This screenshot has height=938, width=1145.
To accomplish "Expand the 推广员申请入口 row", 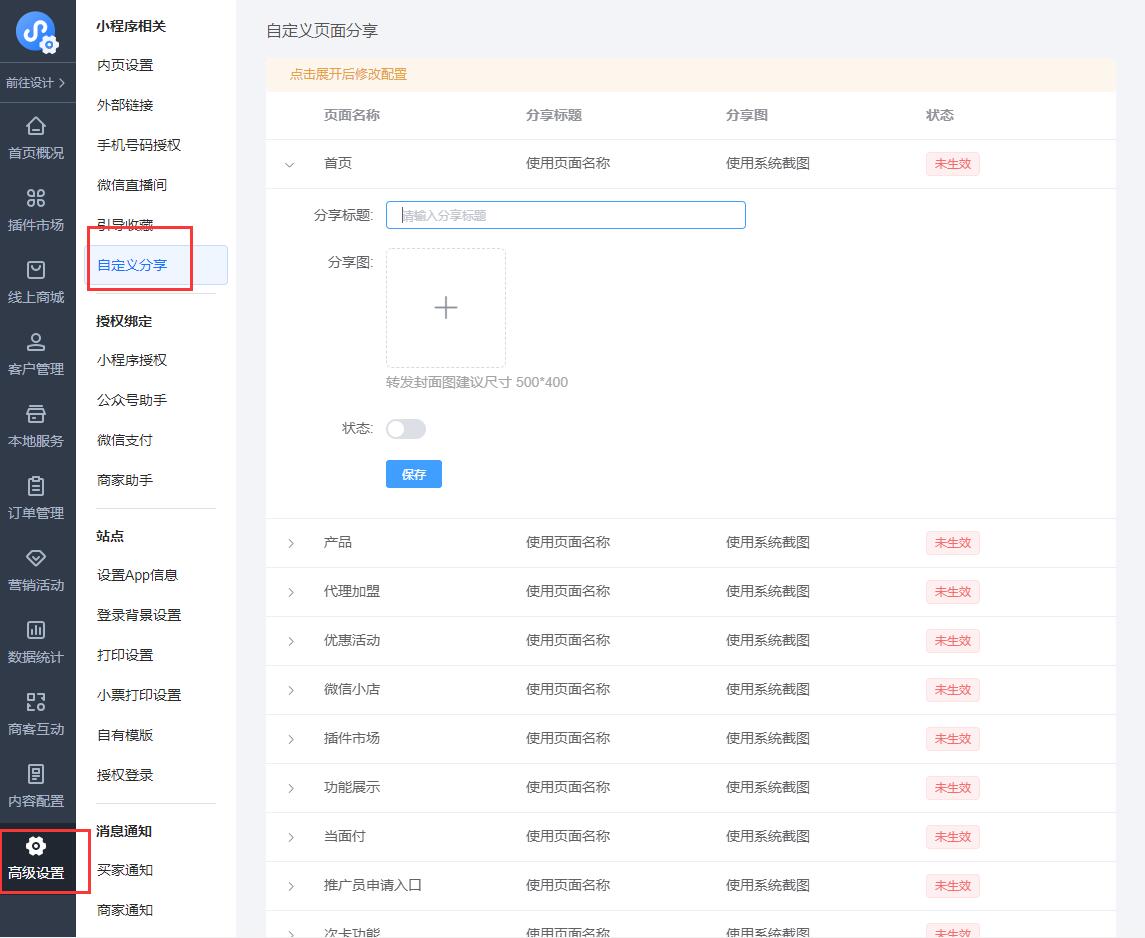I will click(x=291, y=885).
